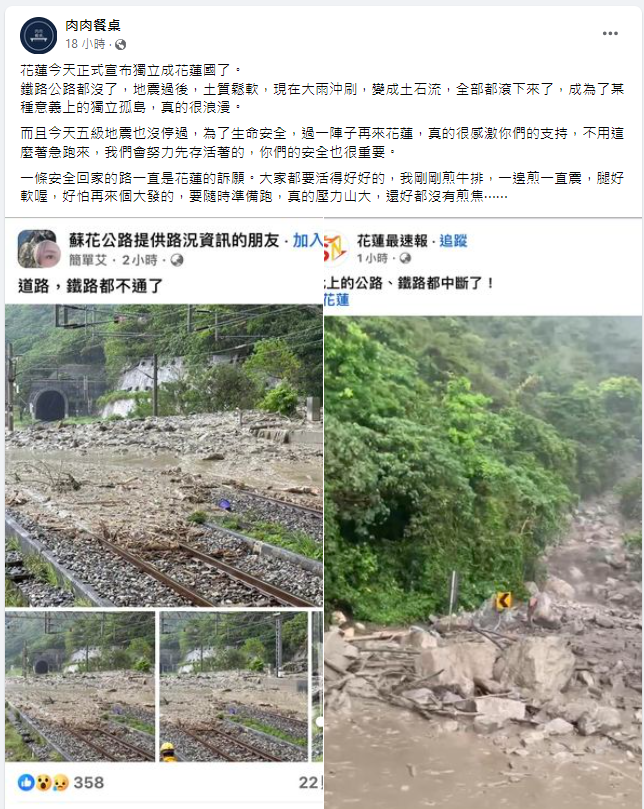Follow 花蓮最速報 with the 追蹤 link
The image size is (644, 809).
coord(453,241)
